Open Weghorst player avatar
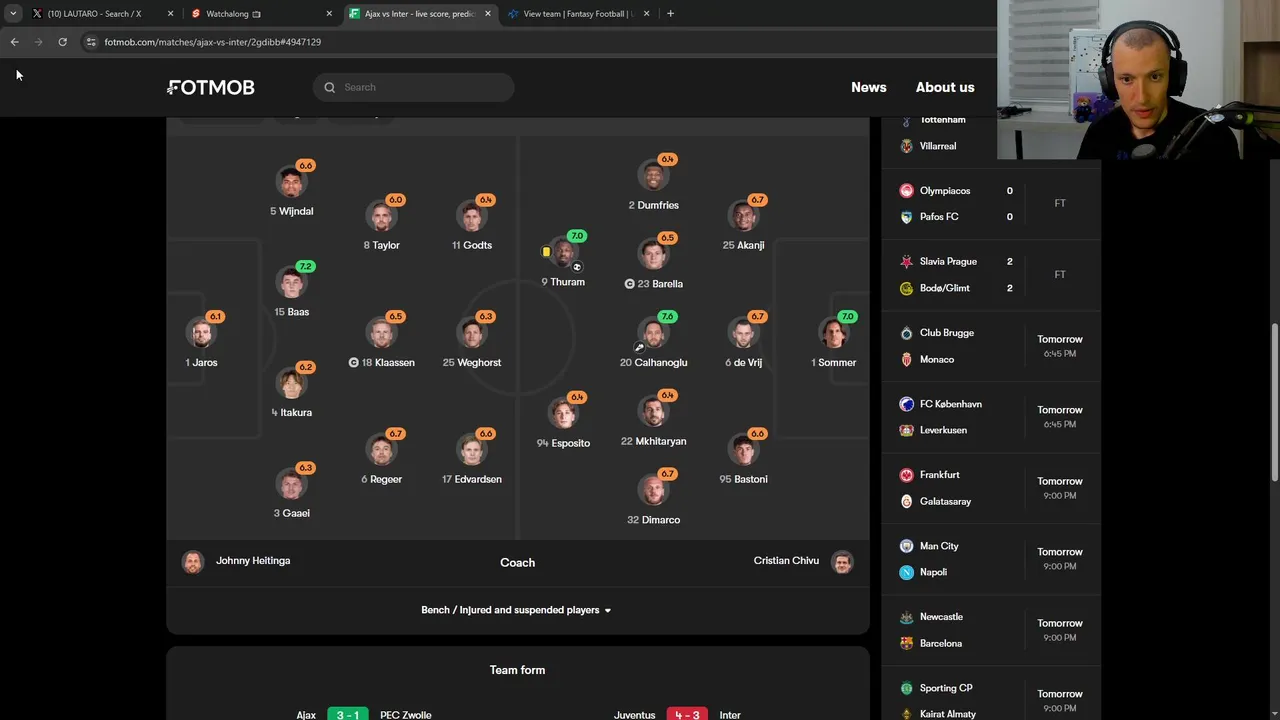Image resolution: width=1280 pixels, height=720 pixels. pyautogui.click(x=471, y=334)
